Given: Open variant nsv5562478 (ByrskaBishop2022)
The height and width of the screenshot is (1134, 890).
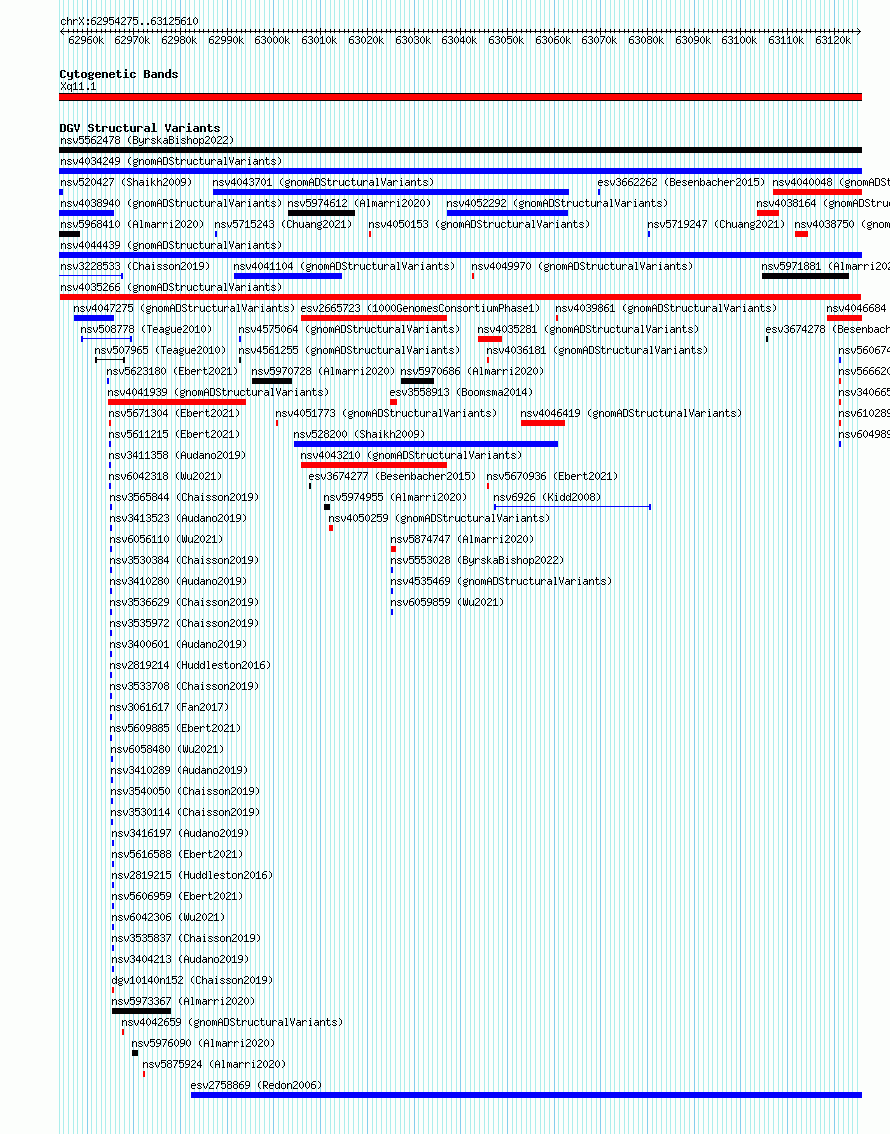Looking at the screenshot, I should pyautogui.click(x=147, y=140).
